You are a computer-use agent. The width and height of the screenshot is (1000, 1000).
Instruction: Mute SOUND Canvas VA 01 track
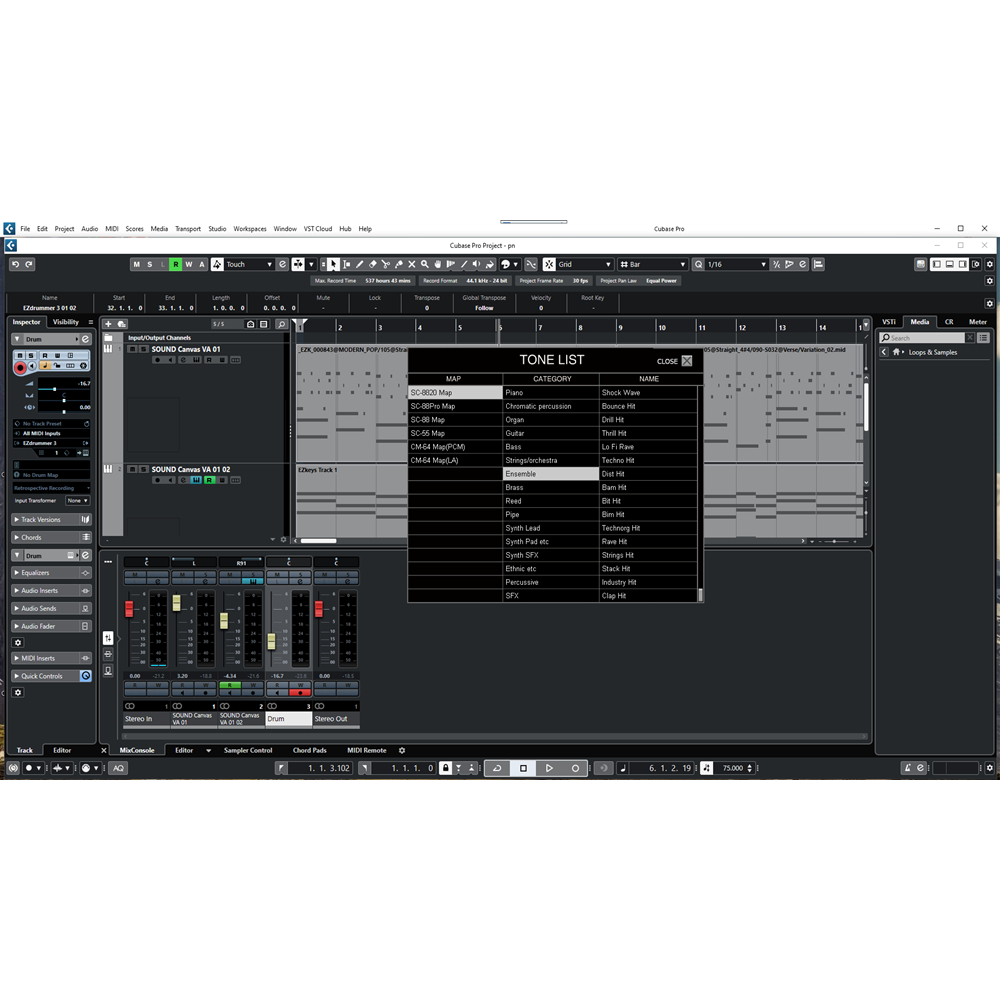tap(132, 349)
